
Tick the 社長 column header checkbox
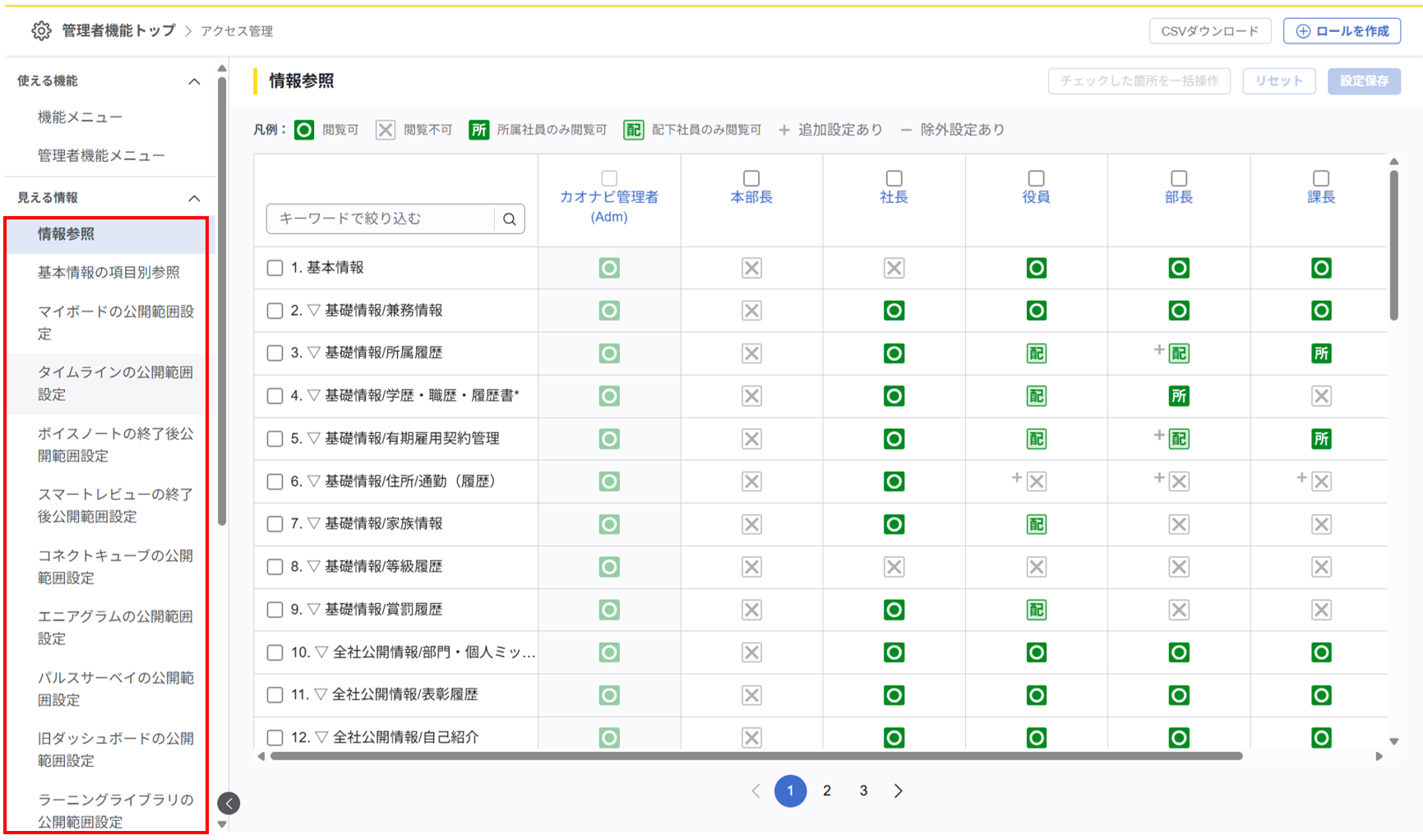[x=894, y=178]
